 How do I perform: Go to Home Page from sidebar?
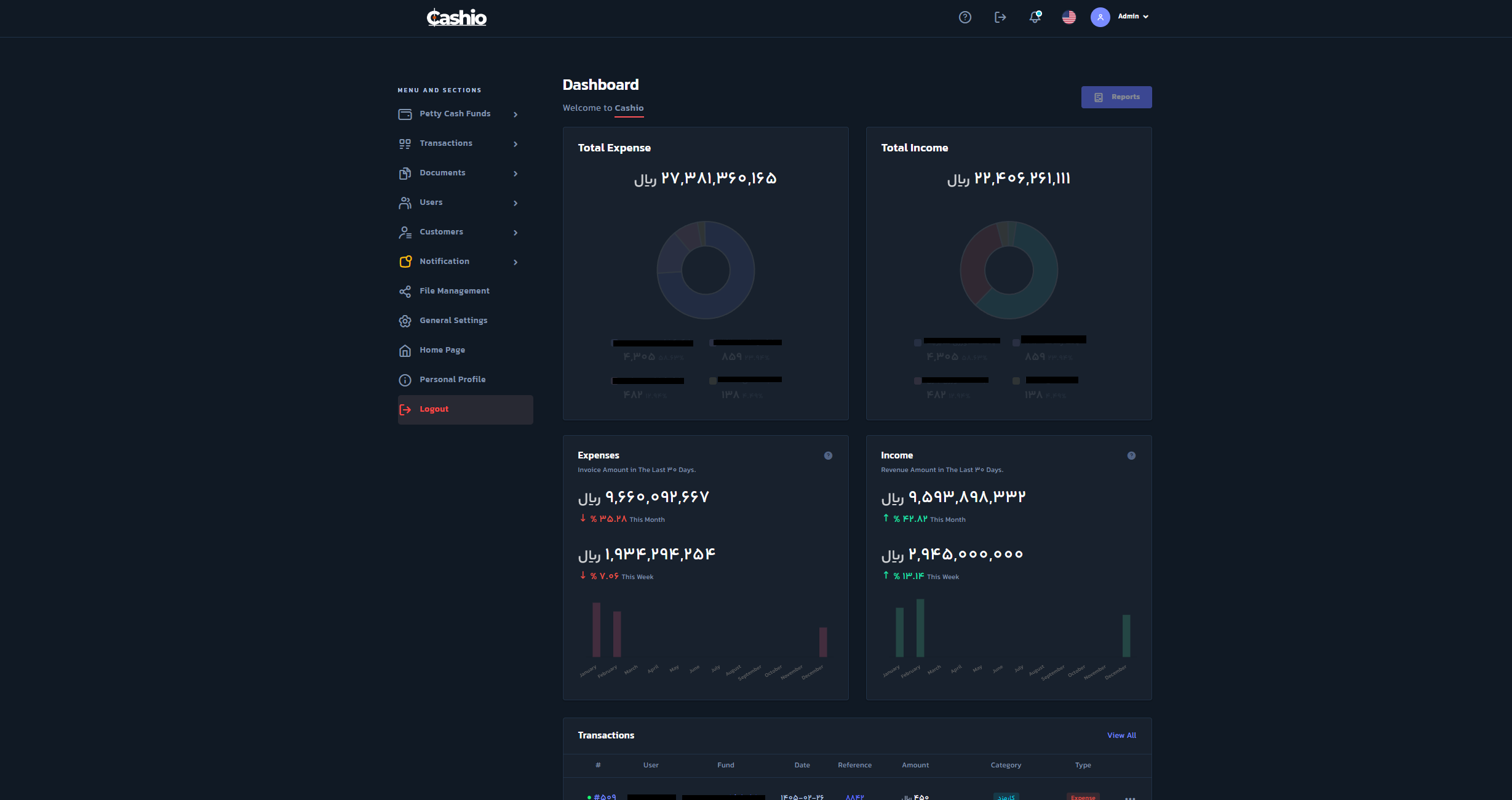(465, 350)
